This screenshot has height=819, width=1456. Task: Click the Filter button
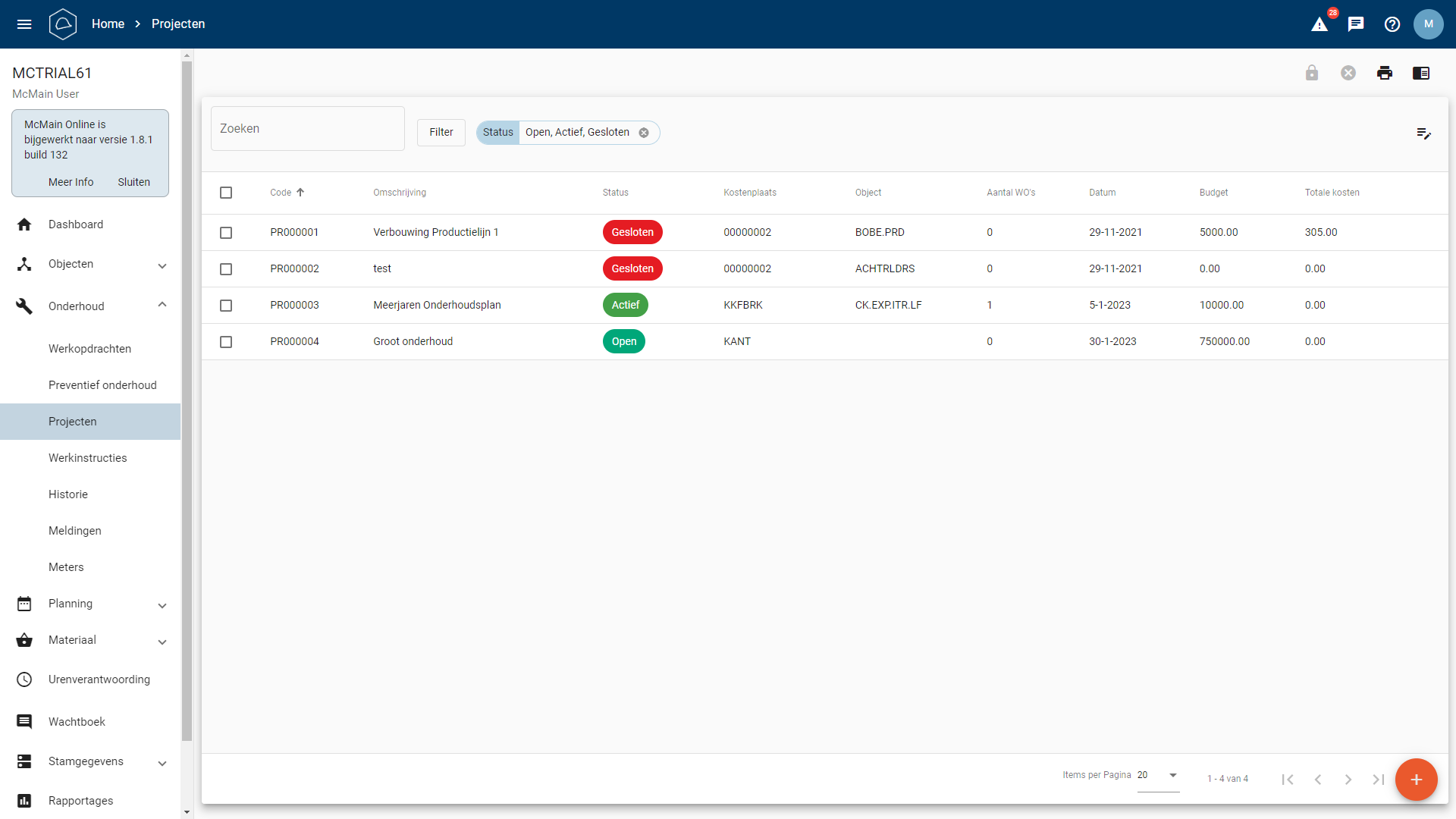(x=441, y=132)
